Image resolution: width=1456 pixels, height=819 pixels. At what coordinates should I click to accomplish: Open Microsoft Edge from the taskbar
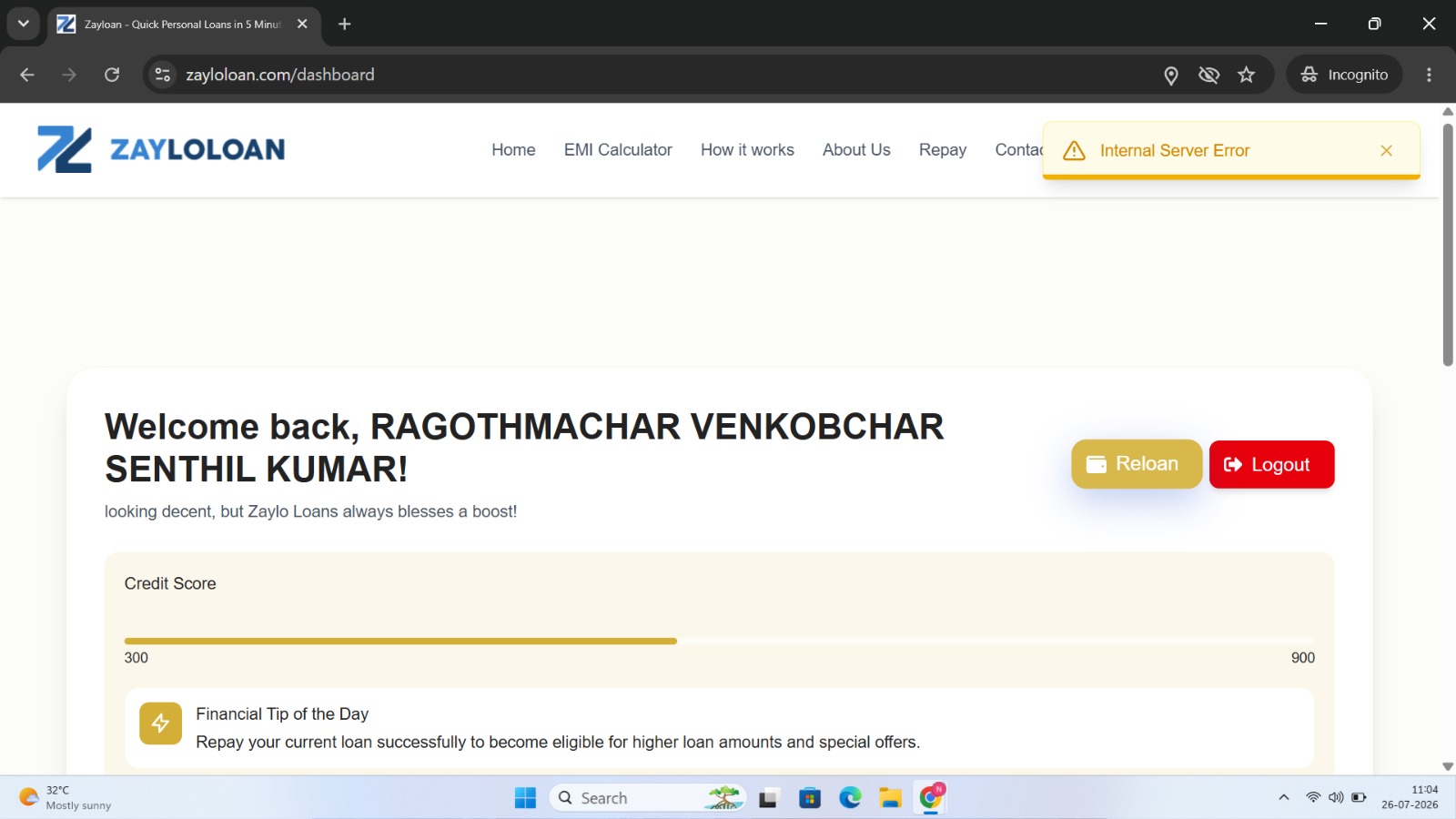850,798
